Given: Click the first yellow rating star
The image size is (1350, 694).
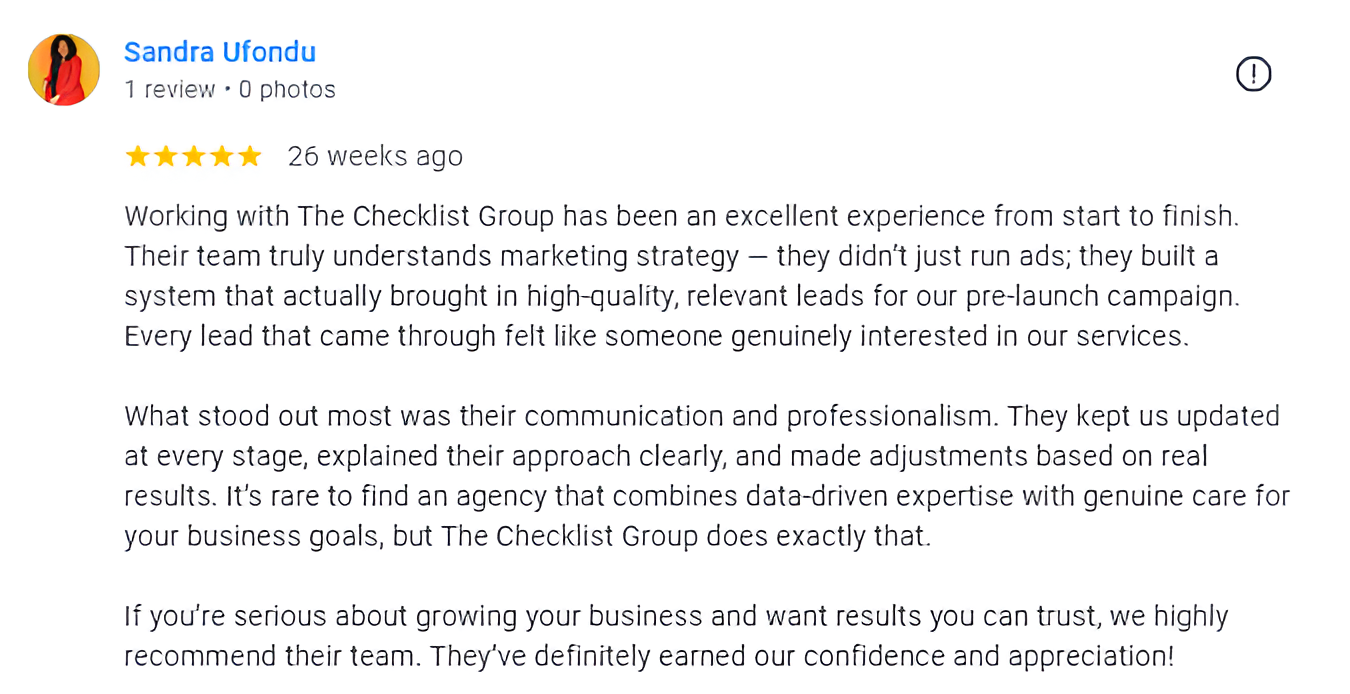Looking at the screenshot, I should [137, 156].
